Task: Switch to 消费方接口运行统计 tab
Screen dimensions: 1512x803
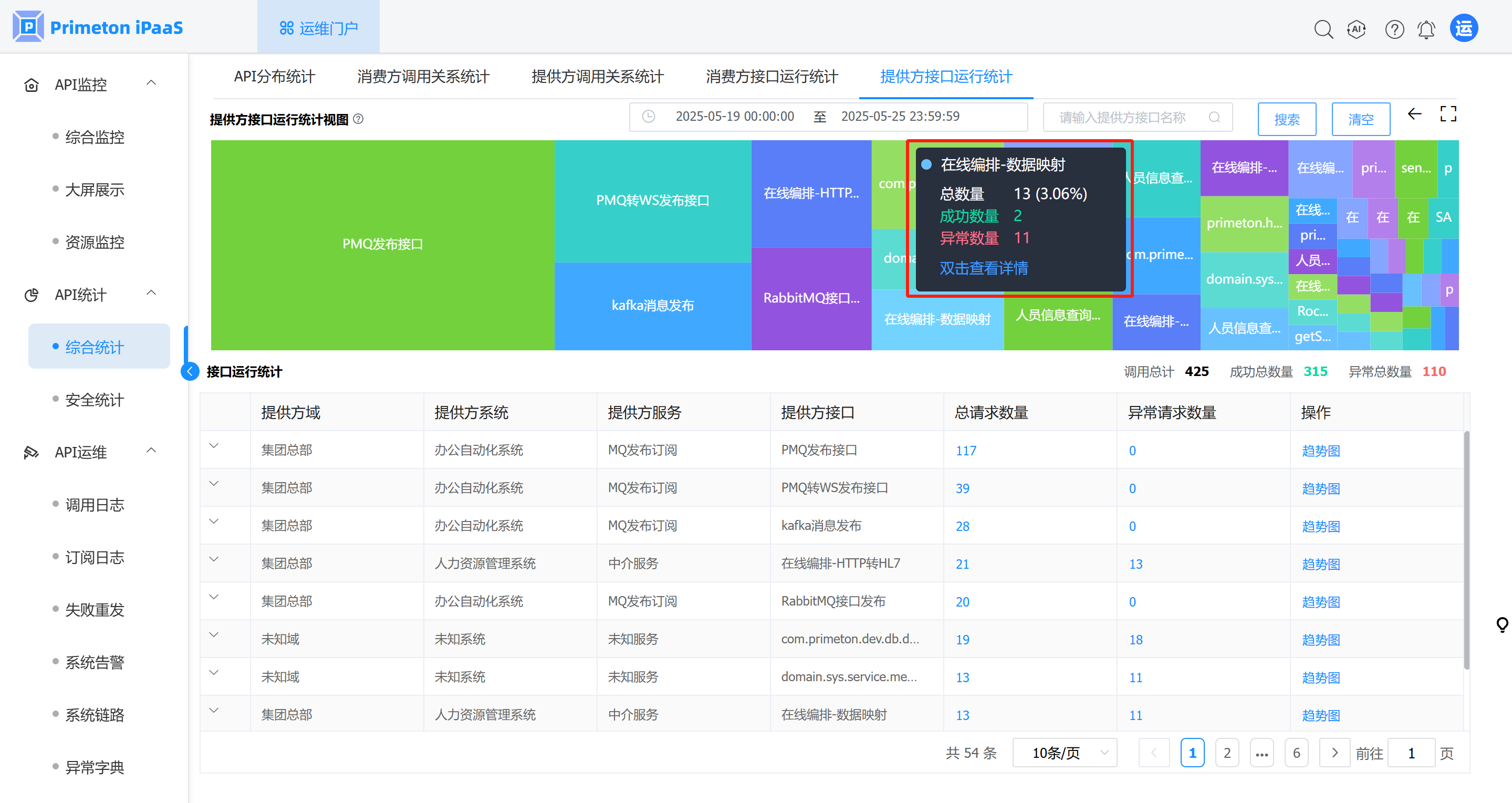Action: (771, 77)
